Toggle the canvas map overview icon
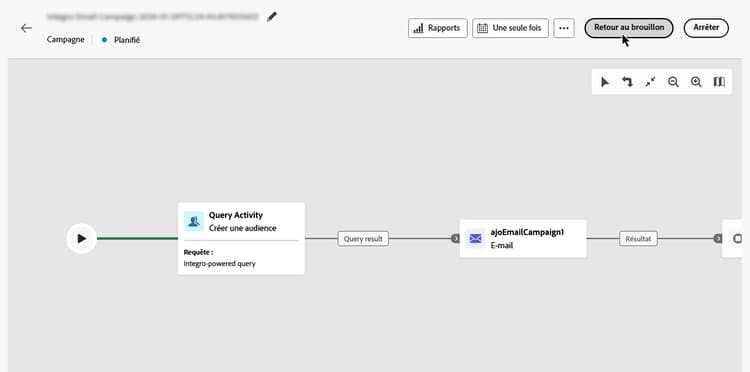Screen dimensions: 750x372 tap(719, 82)
